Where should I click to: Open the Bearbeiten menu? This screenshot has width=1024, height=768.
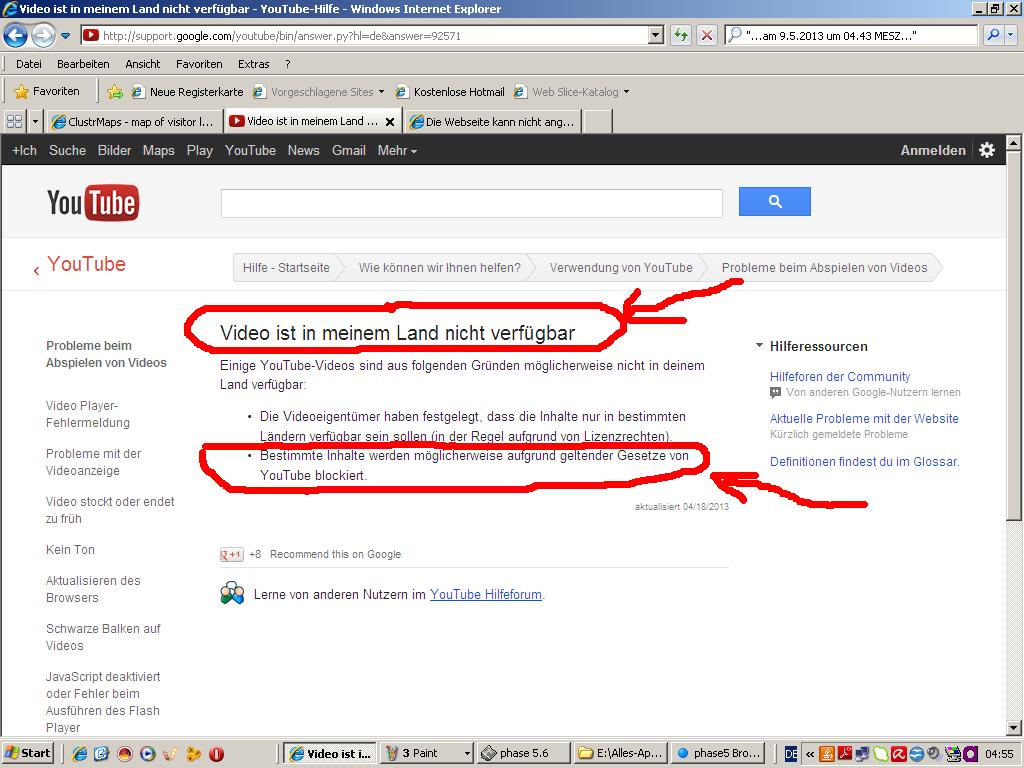click(83, 64)
